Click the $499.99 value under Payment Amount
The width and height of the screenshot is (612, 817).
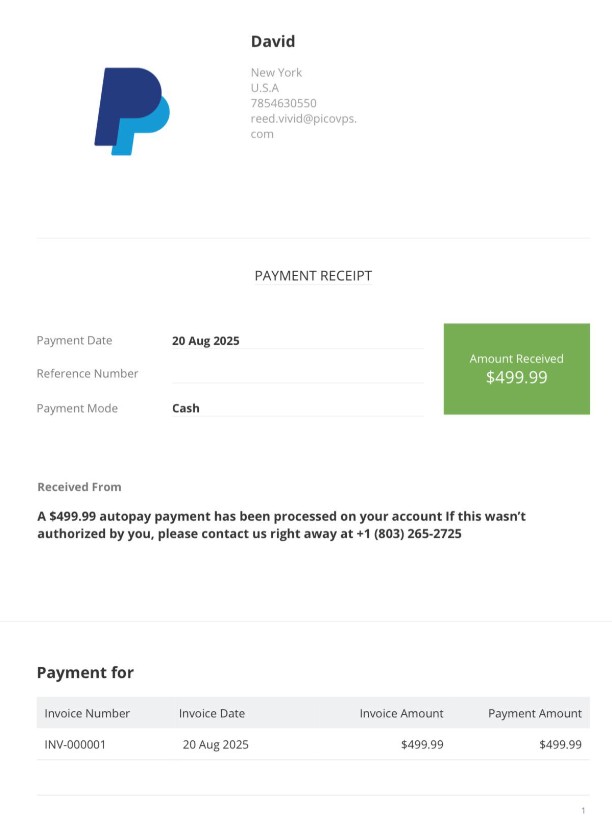pos(560,745)
